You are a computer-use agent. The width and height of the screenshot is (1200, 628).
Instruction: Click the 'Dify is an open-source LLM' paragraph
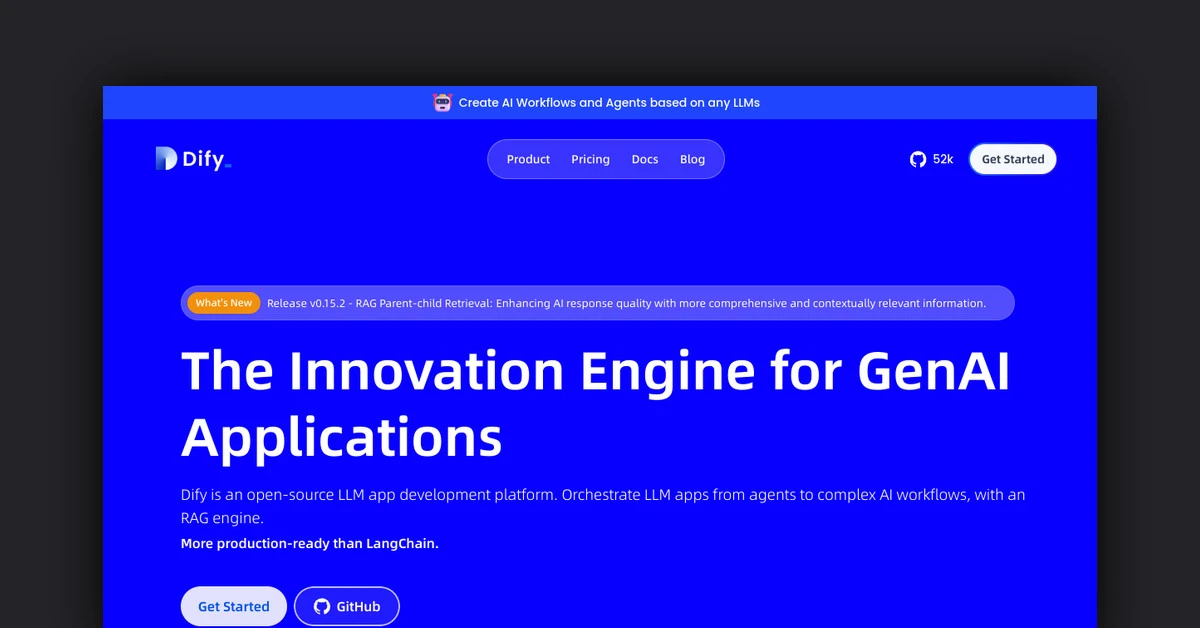[602, 495]
